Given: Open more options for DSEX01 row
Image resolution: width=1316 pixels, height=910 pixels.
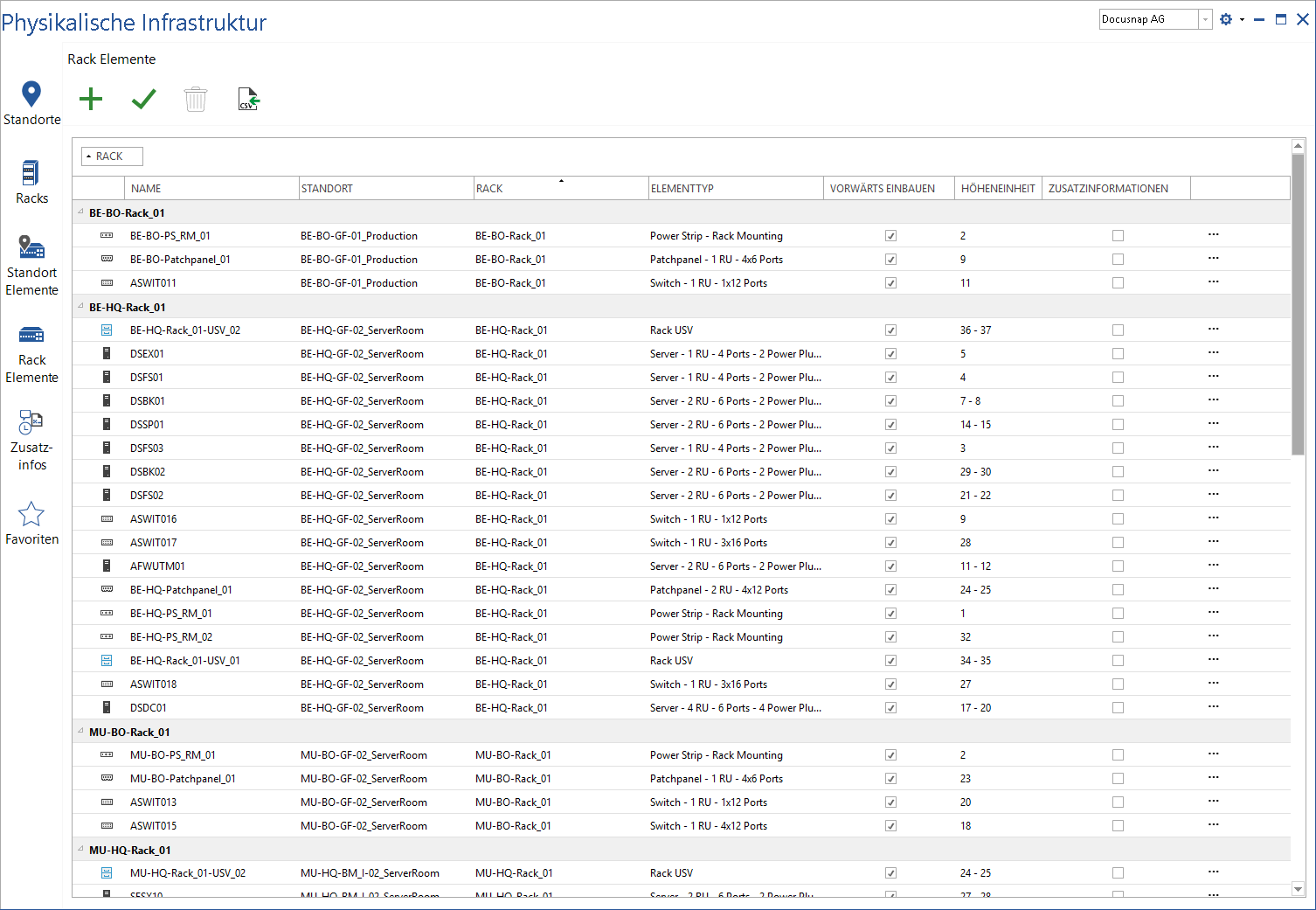Looking at the screenshot, I should click(x=1213, y=352).
